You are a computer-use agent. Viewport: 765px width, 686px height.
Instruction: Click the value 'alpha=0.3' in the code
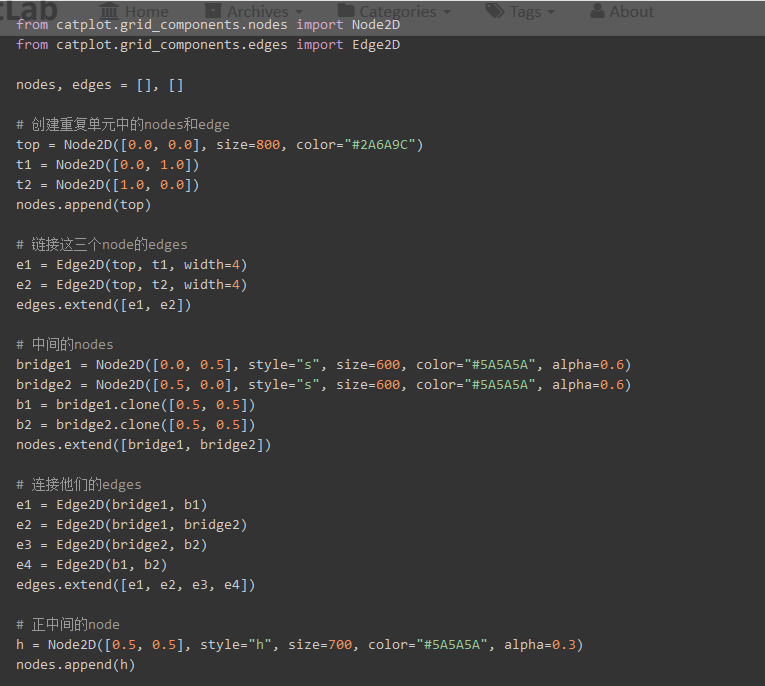[540, 645]
